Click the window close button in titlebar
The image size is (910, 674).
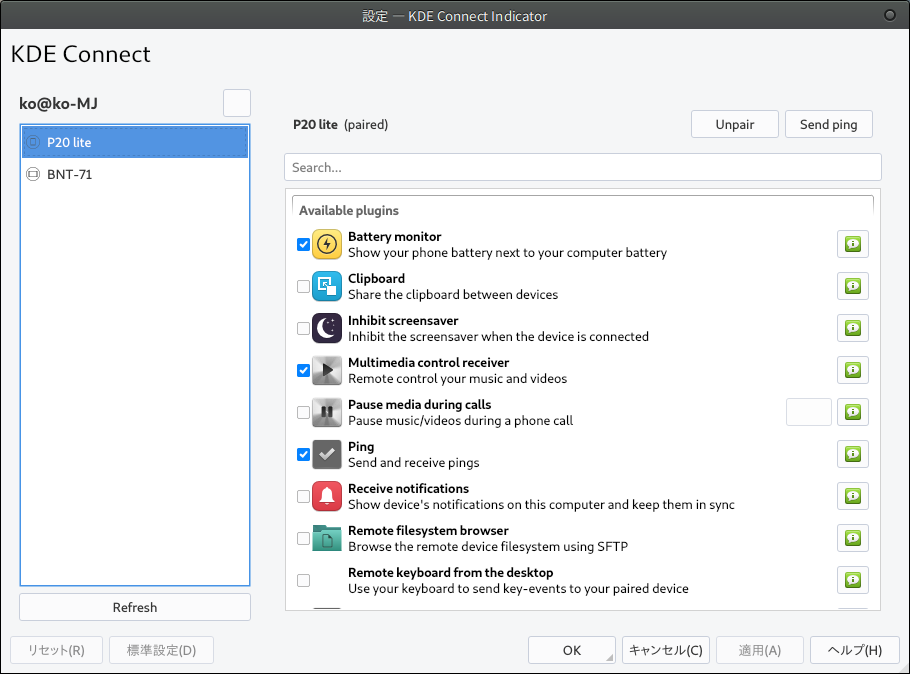click(890, 15)
